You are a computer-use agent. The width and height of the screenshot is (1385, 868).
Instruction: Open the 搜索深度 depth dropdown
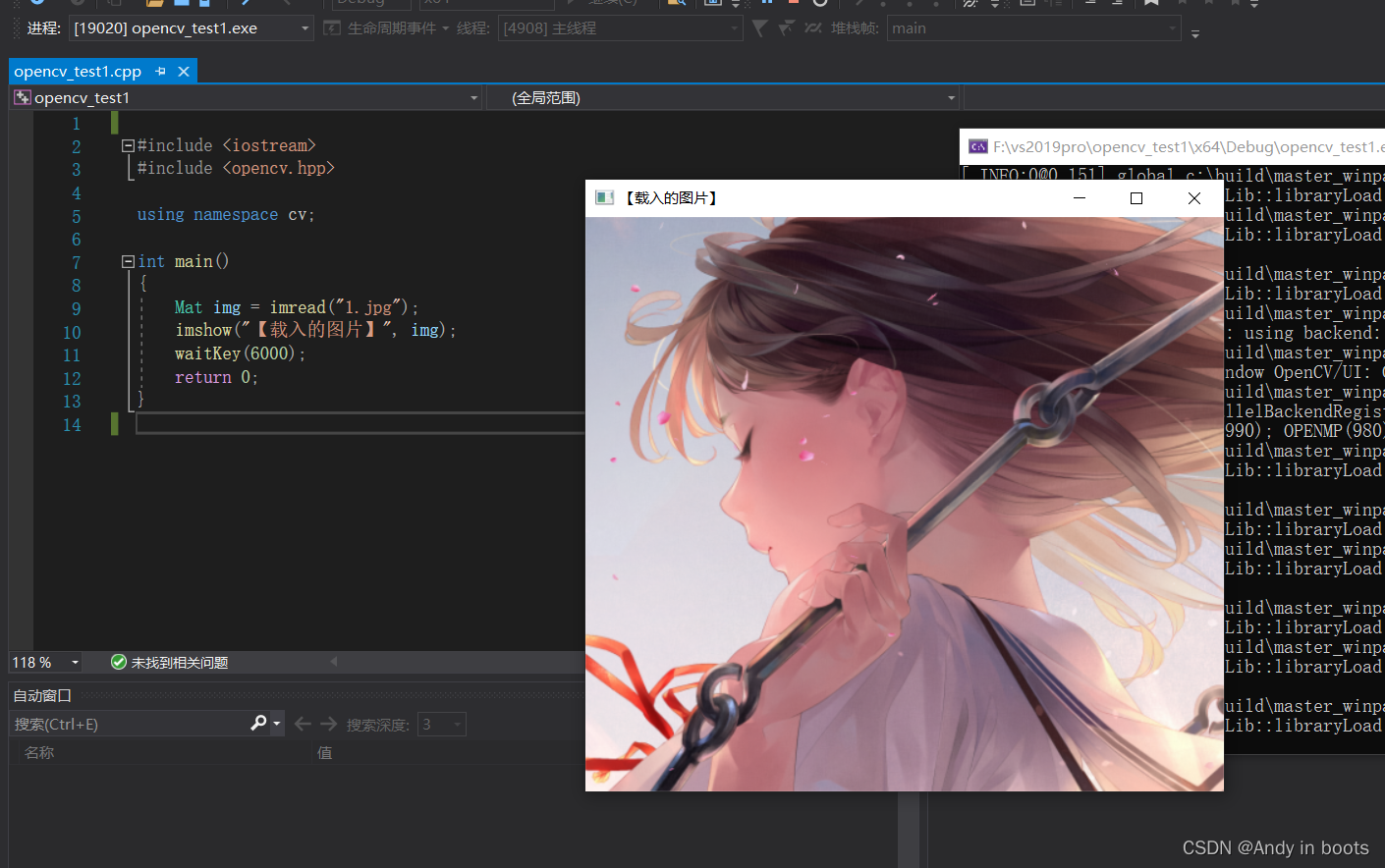point(458,725)
